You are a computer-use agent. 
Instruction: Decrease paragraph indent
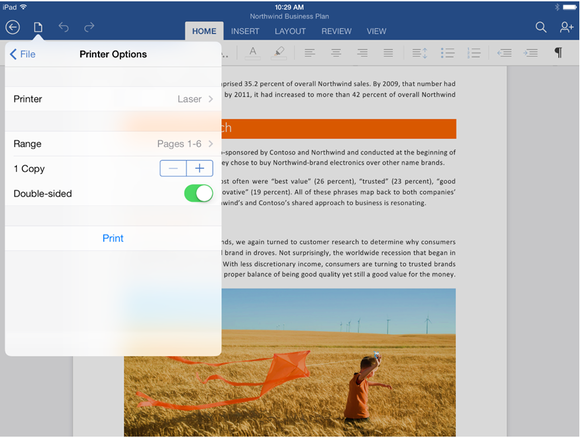[504, 53]
